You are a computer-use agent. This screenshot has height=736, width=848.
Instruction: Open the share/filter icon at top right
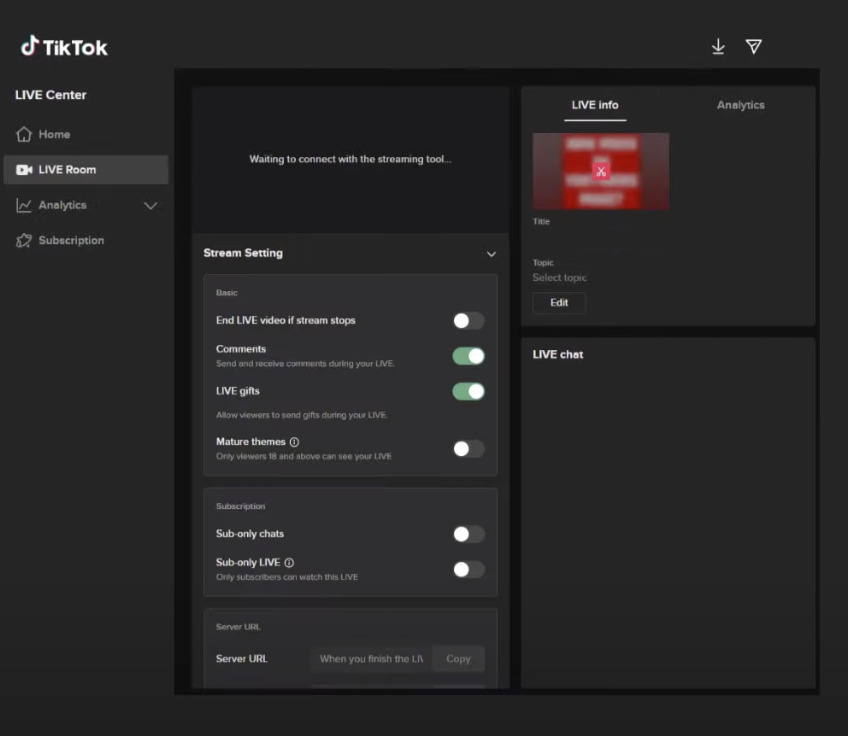pos(754,46)
